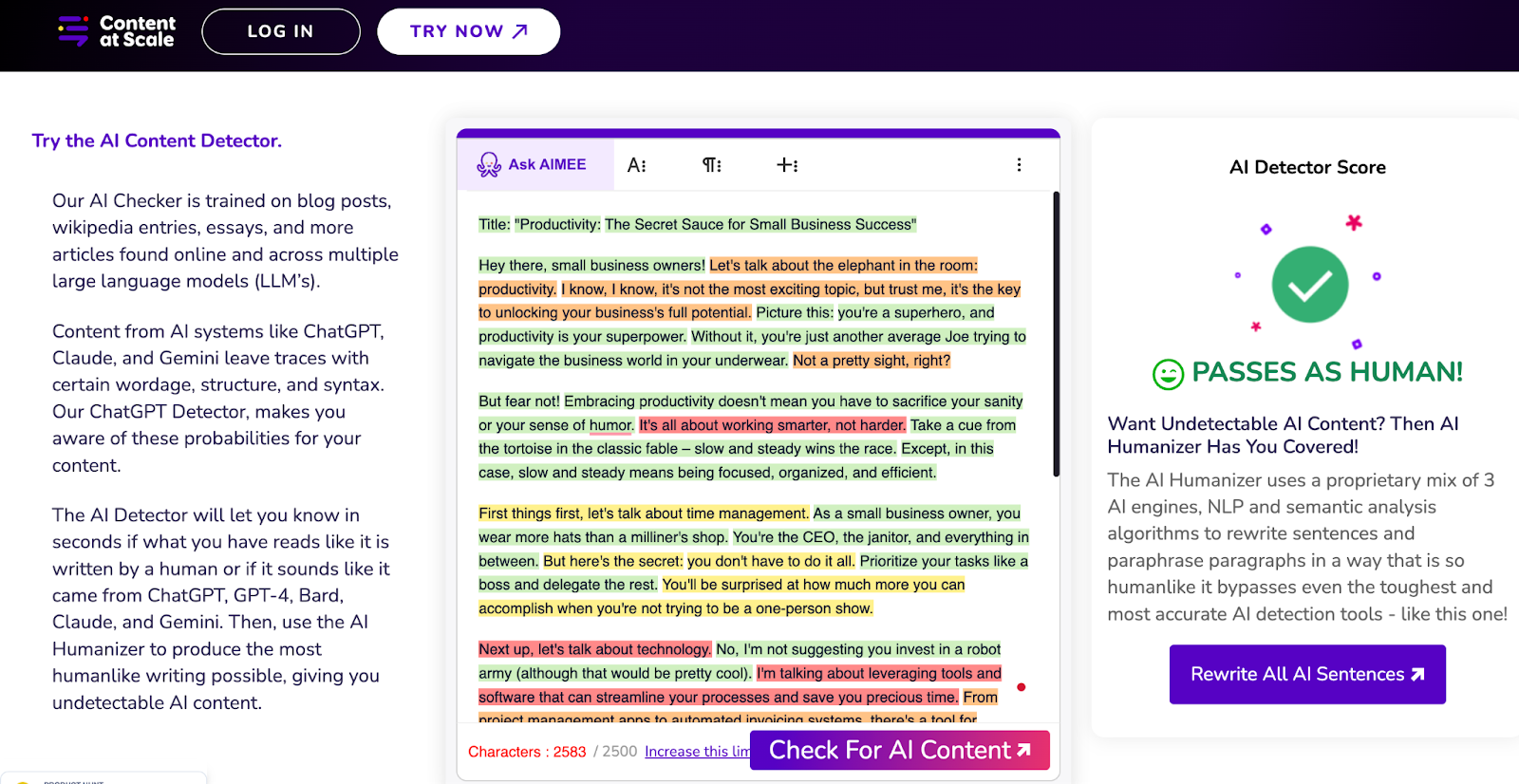Follow the Increase this limit link
Viewport: 1519px width, 784px height.
(x=697, y=751)
